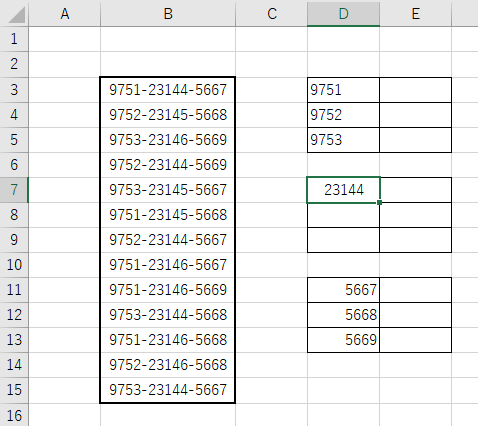Select column B header
Image resolution: width=478 pixels, height=426 pixels.
click(x=168, y=14)
